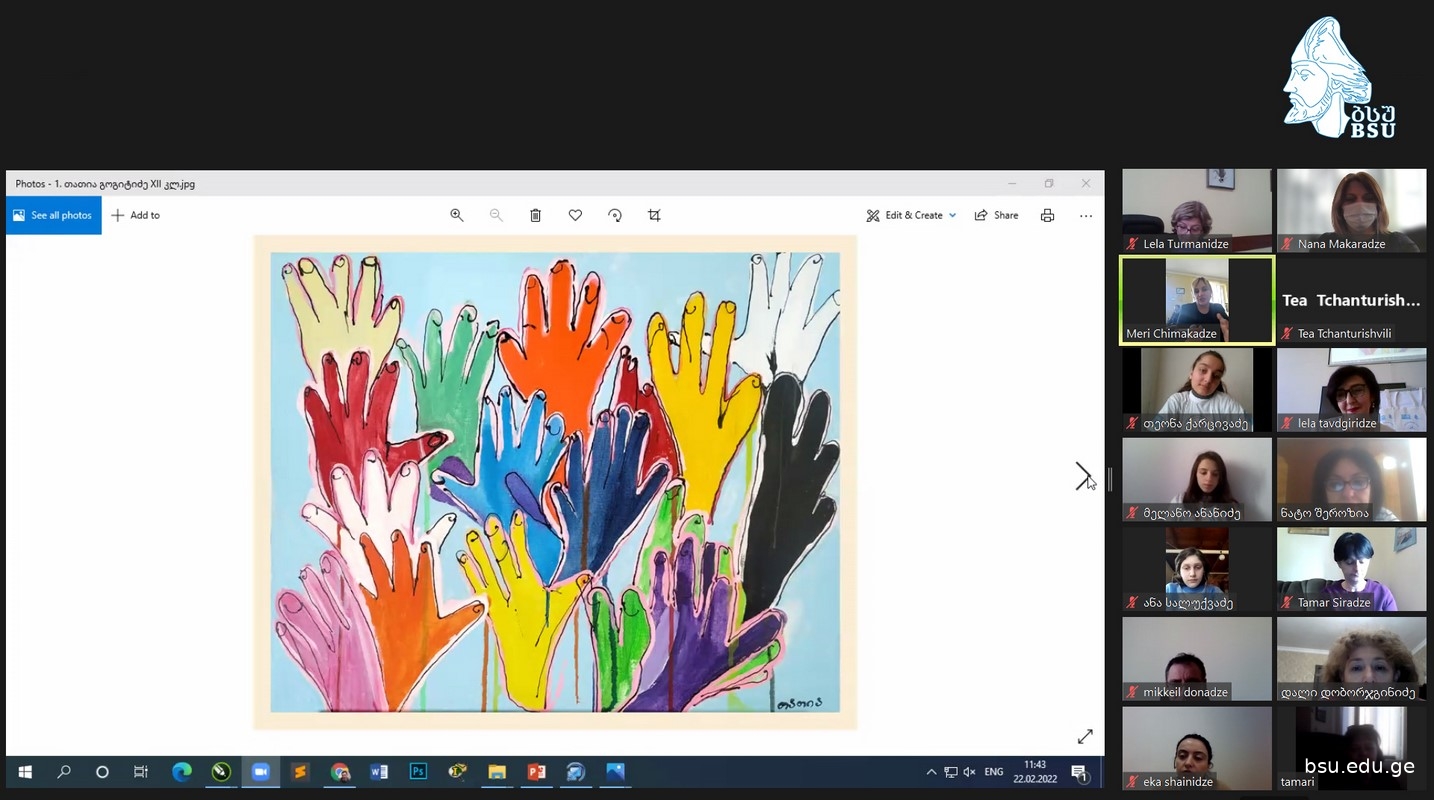
Task: Click the Zoom in magnifier icon
Action: click(x=457, y=215)
